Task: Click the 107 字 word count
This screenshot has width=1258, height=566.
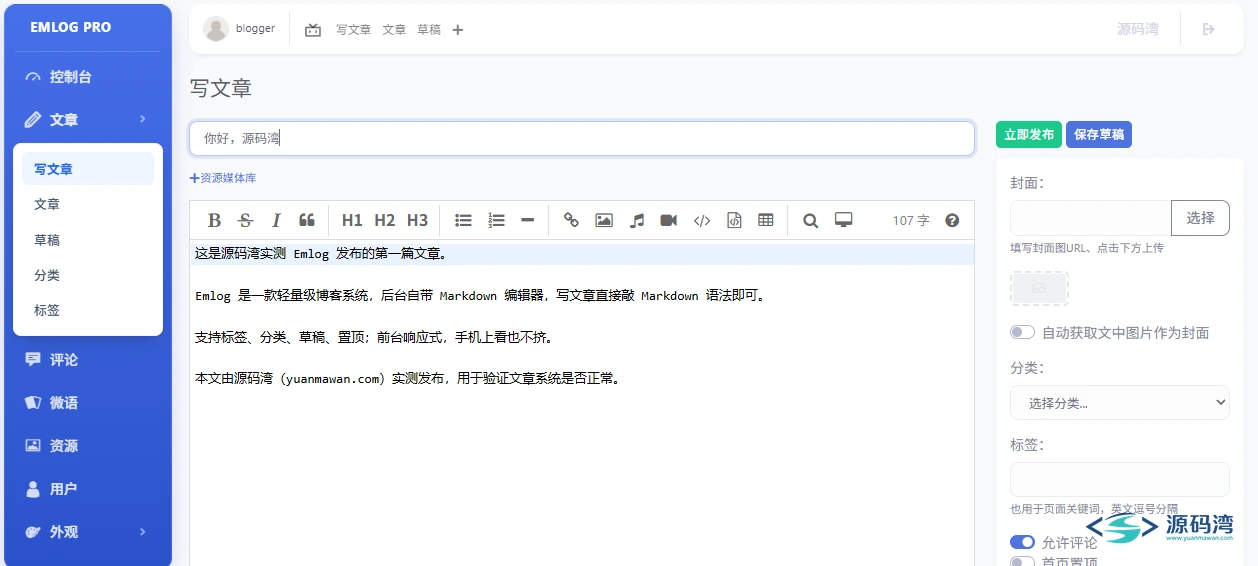Action: click(x=911, y=220)
